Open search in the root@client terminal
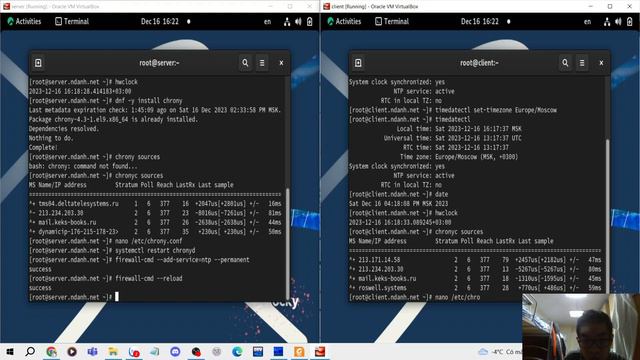This screenshot has width=640, height=360. tap(565, 63)
